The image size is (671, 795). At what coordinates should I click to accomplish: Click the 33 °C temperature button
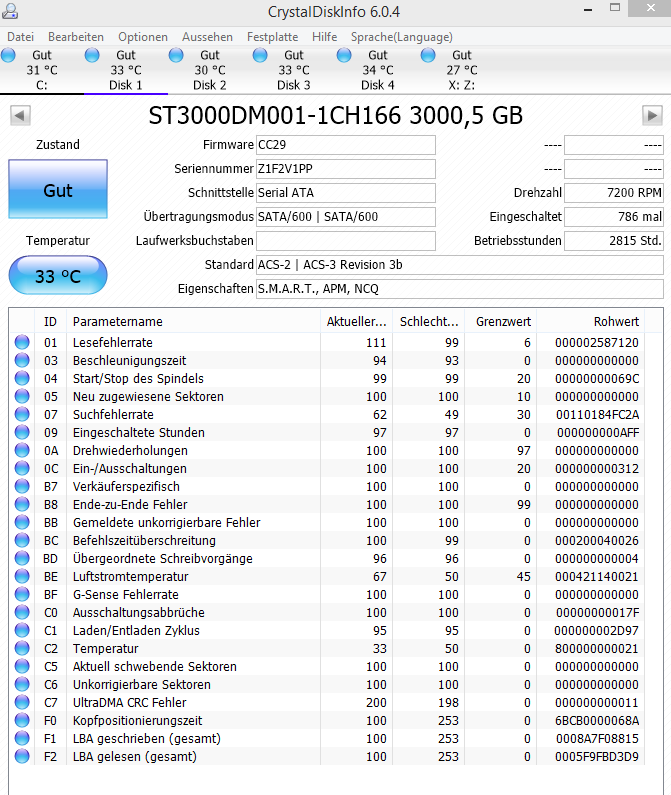coord(58,275)
